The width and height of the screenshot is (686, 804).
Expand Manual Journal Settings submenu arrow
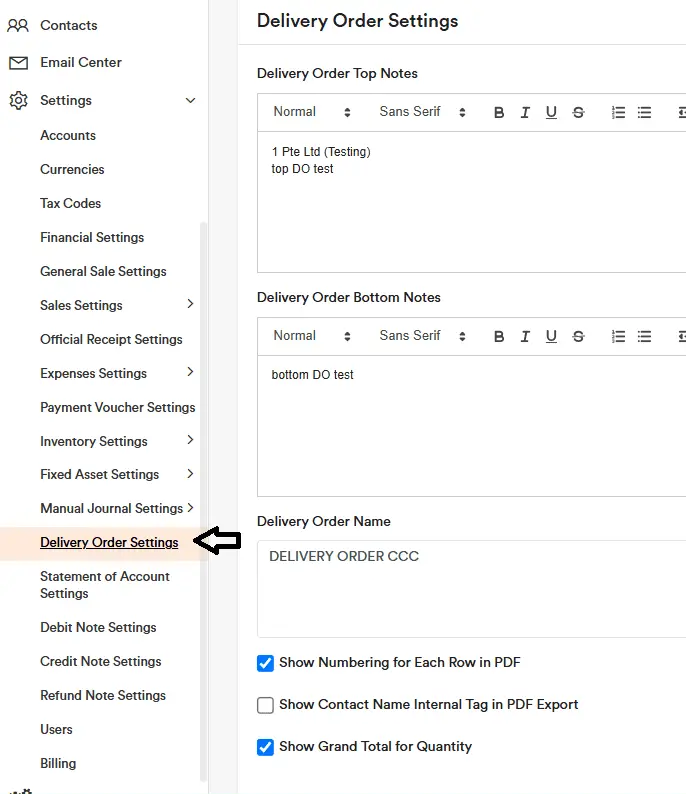190,508
